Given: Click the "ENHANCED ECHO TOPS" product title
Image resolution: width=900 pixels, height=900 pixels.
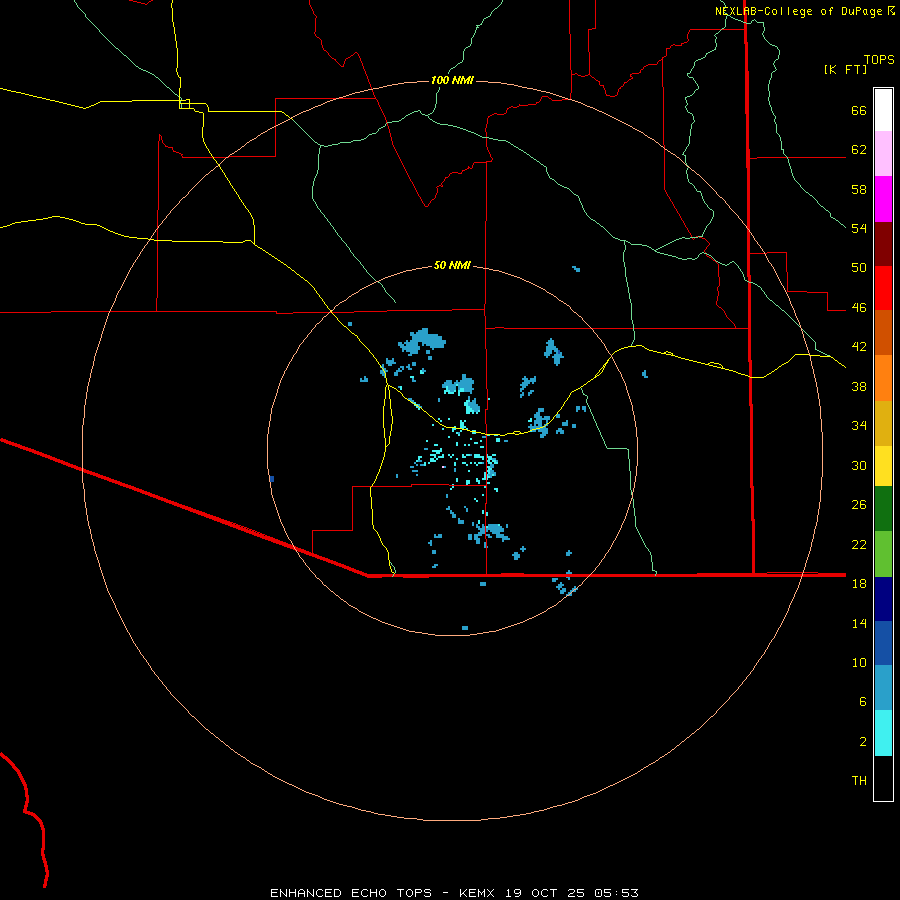Looking at the screenshot, I should point(351,893).
